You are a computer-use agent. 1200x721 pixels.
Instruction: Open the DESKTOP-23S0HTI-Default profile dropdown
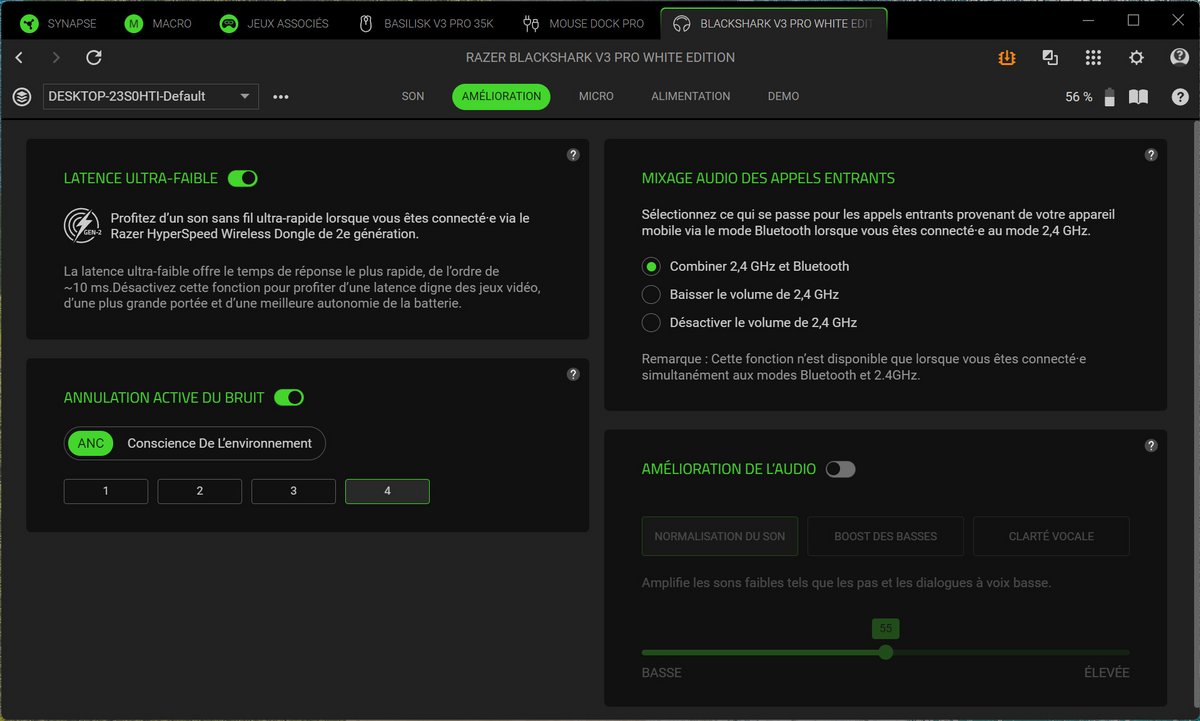151,97
